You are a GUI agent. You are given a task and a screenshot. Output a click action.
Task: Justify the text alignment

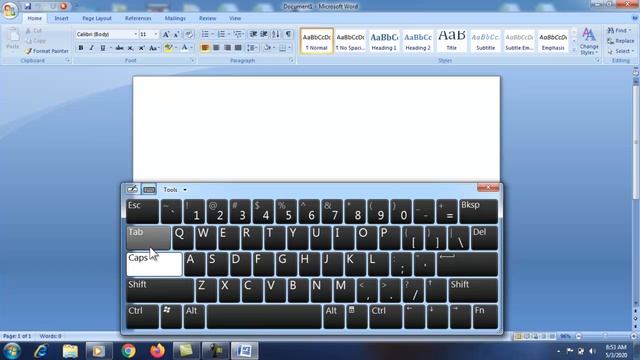click(238, 48)
